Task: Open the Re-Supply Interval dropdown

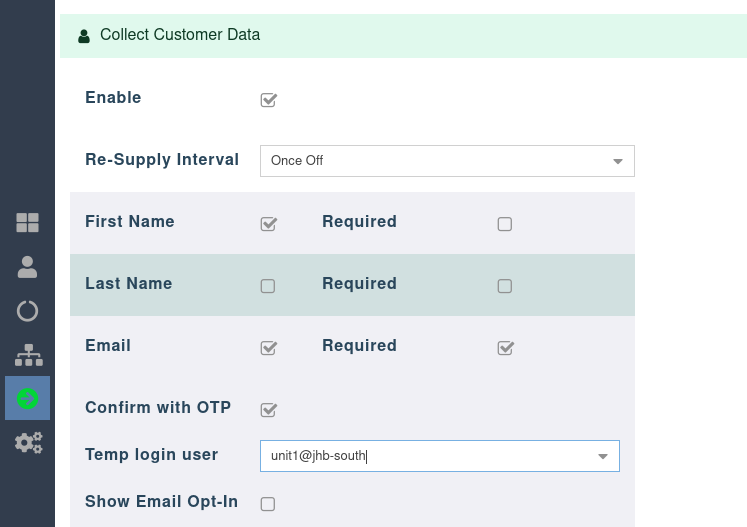Action: pyautogui.click(x=446, y=161)
